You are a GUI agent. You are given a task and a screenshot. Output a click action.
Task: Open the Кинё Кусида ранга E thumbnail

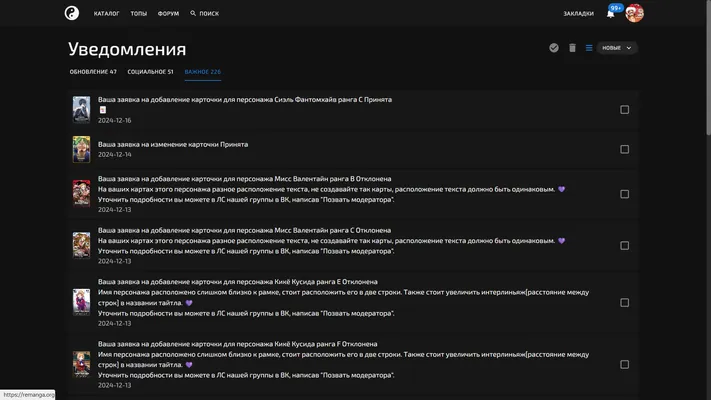82,302
